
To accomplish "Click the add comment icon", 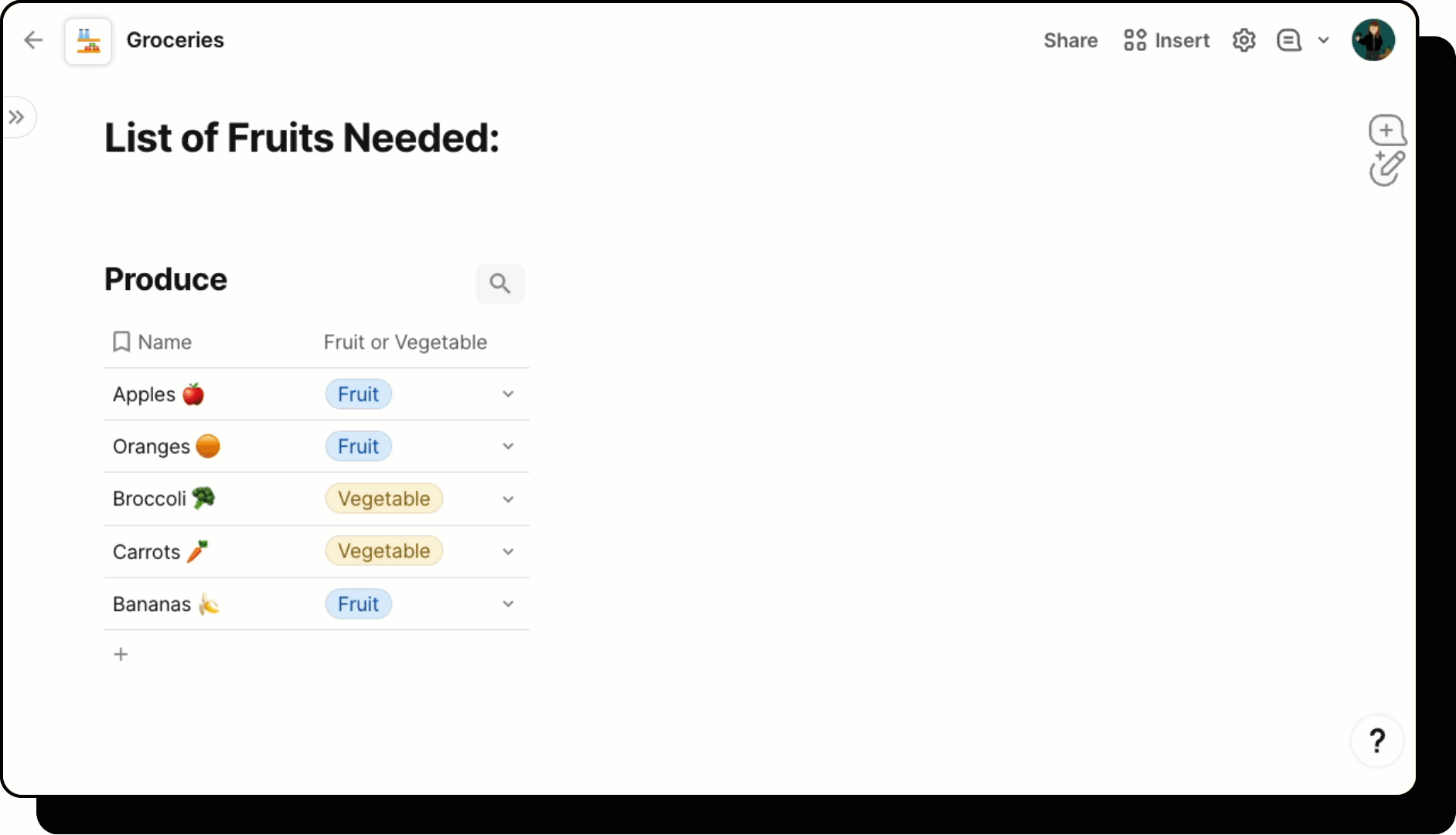I will tap(1386, 130).
